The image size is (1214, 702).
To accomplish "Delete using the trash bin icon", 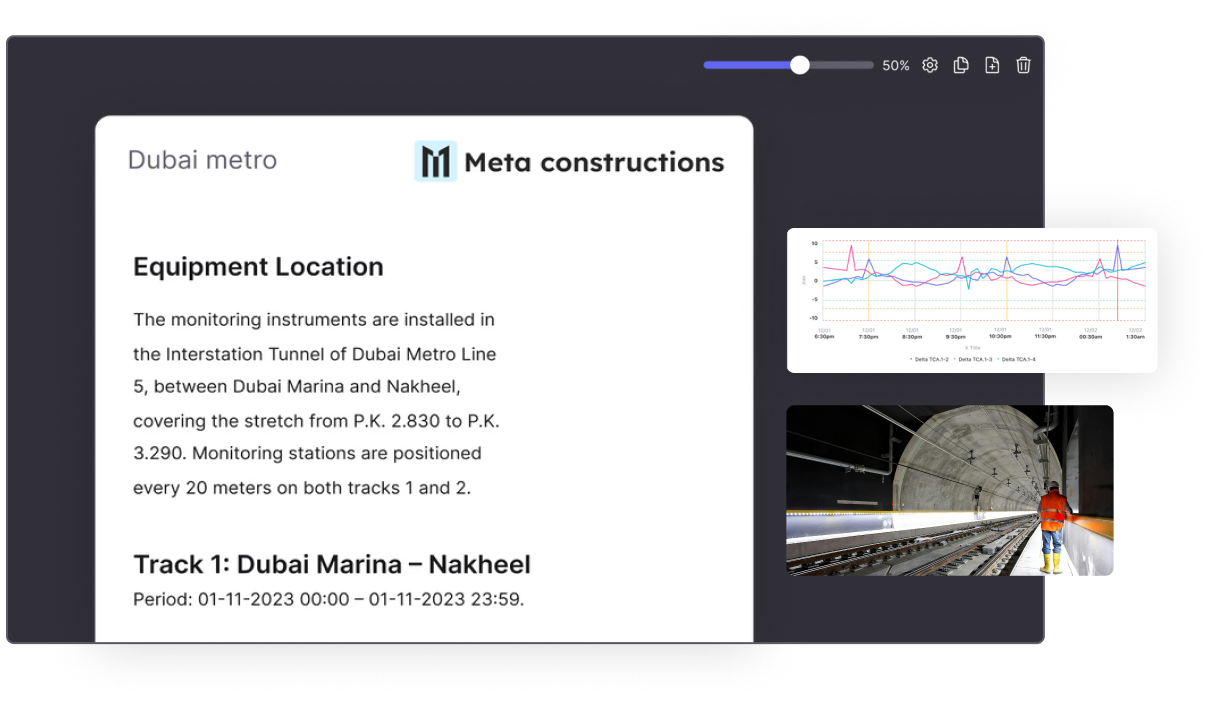I will click(1023, 65).
